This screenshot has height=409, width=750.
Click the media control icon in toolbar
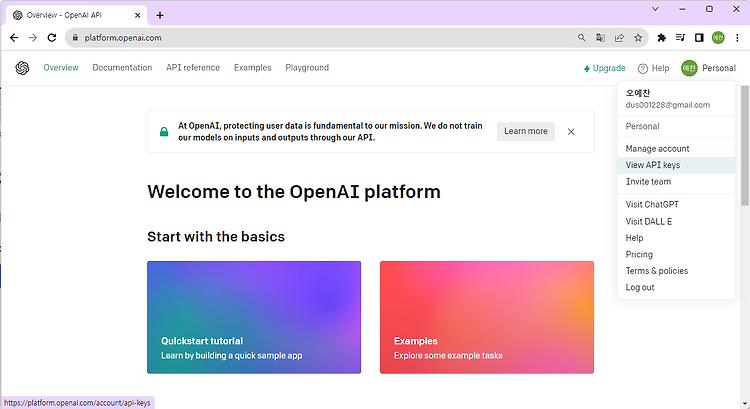[x=680, y=37]
